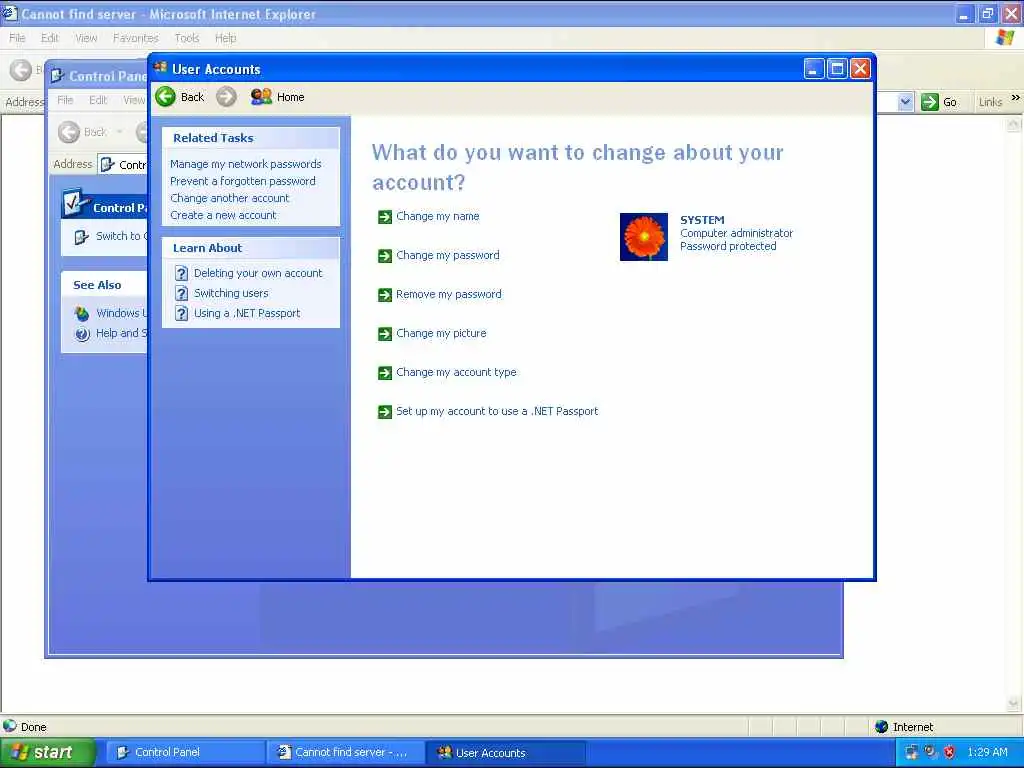Image resolution: width=1024 pixels, height=768 pixels.
Task: Expand the Links toolbar chevron
Action: tap(1015, 98)
